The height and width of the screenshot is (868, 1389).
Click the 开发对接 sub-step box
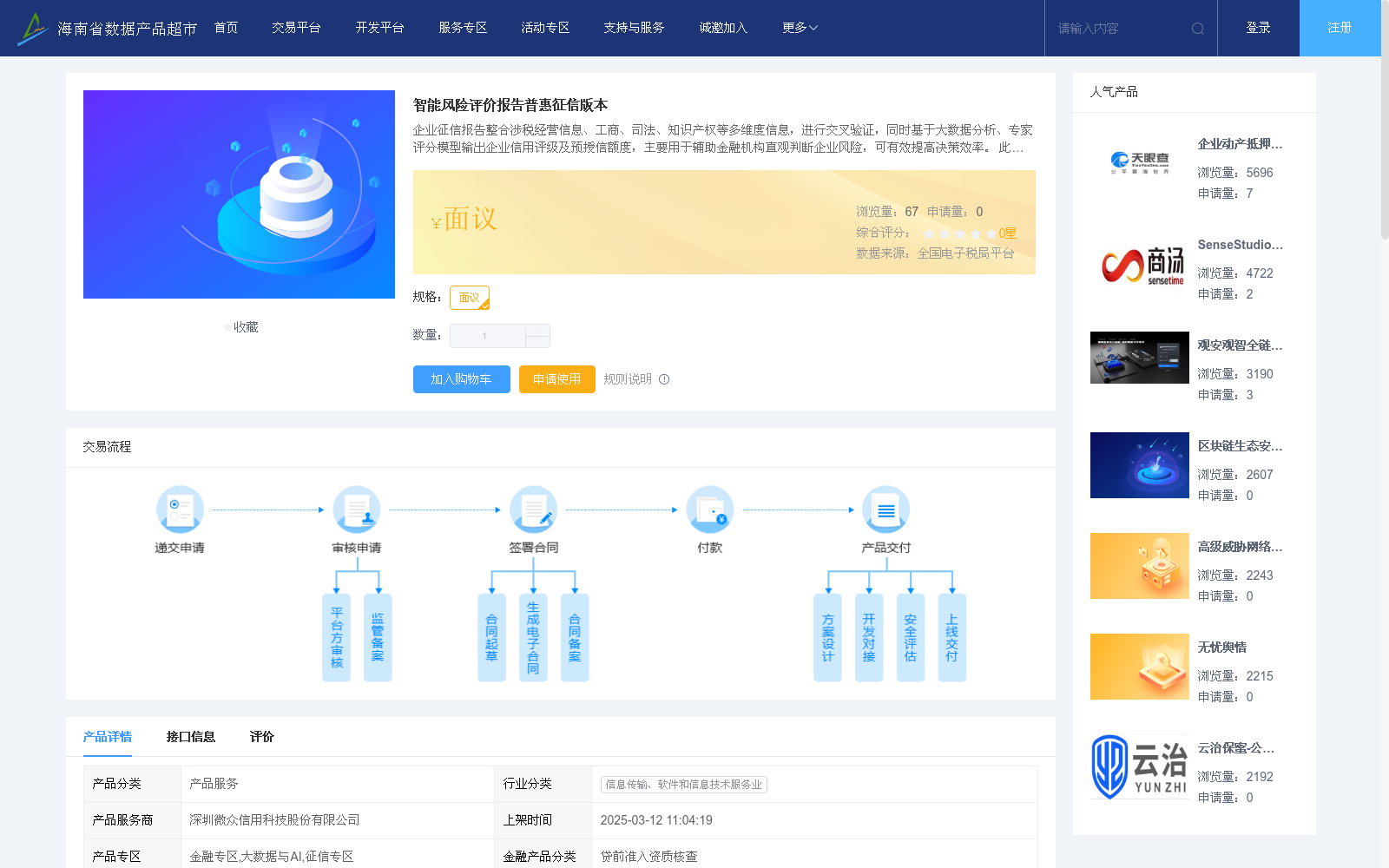pyautogui.click(x=869, y=638)
